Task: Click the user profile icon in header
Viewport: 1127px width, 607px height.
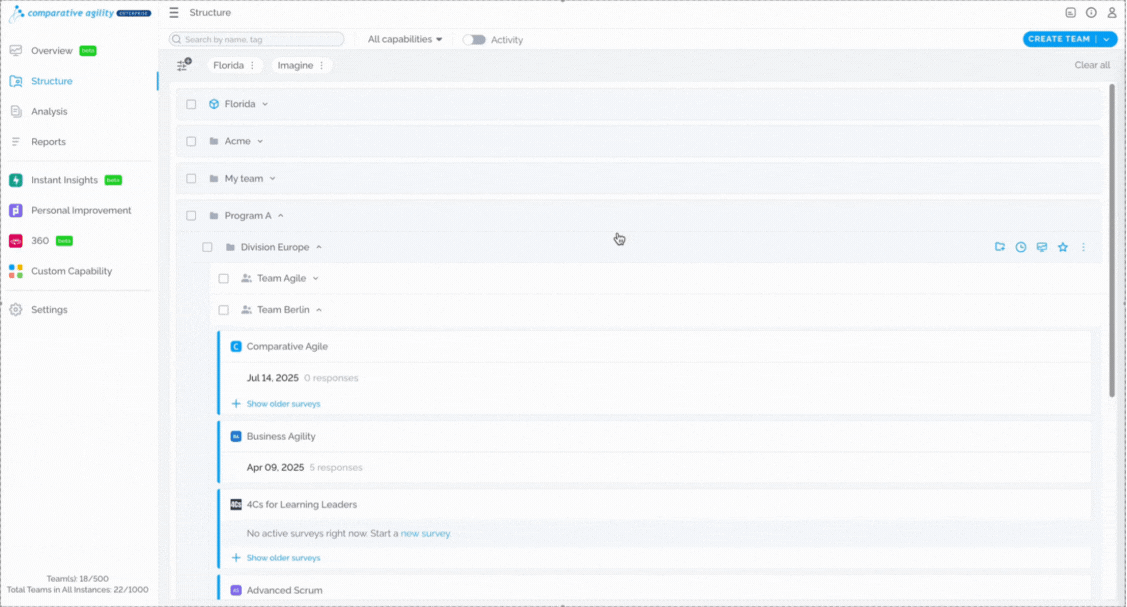Action: point(1111,13)
